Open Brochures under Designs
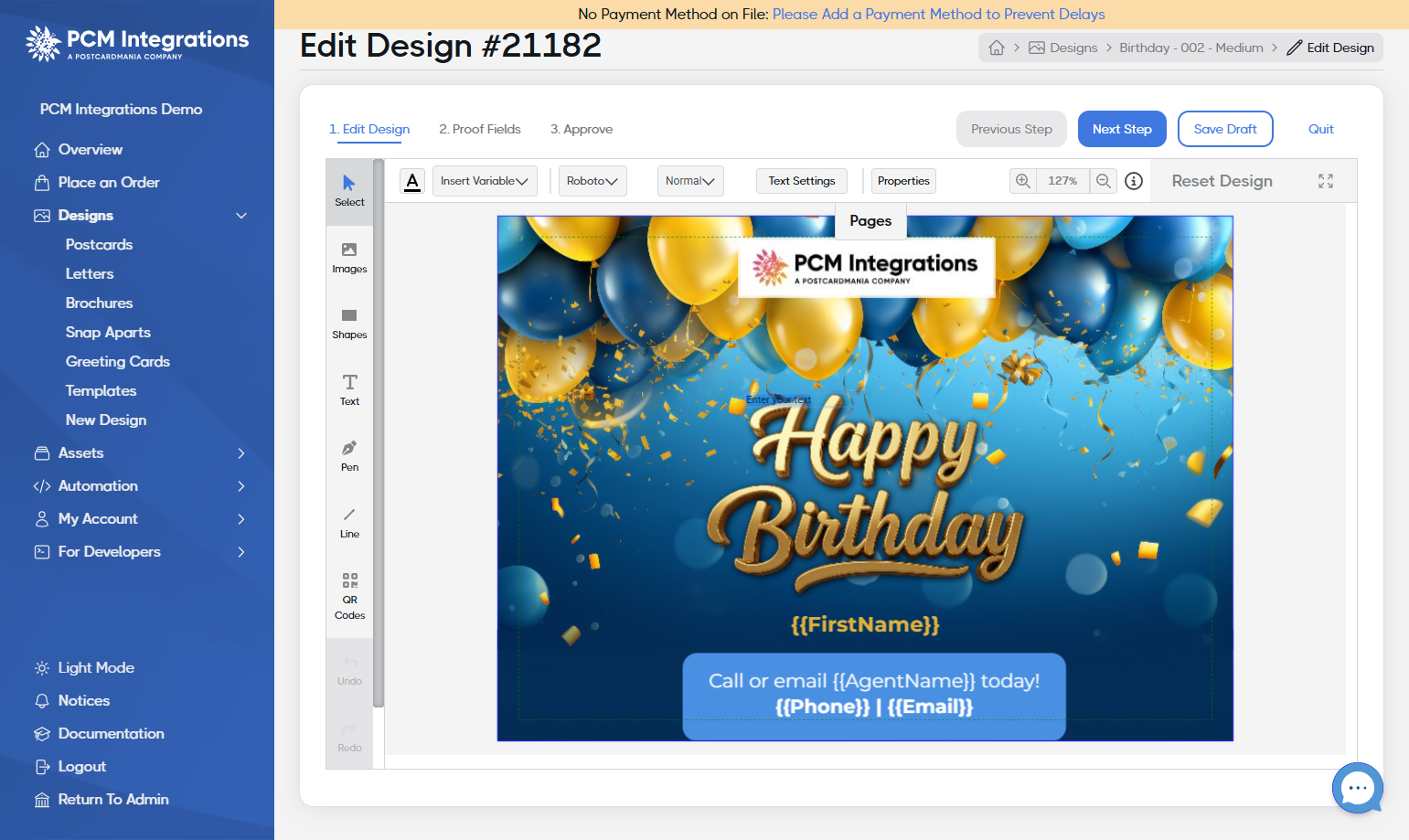 tap(99, 303)
